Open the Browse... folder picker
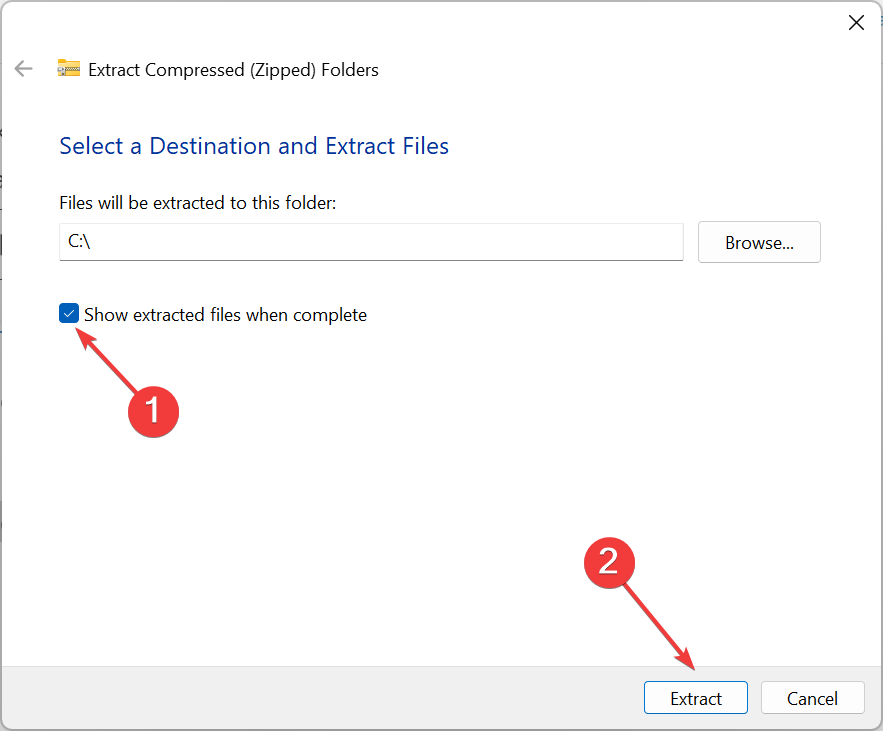Screen dimensions: 883x731 [759, 242]
